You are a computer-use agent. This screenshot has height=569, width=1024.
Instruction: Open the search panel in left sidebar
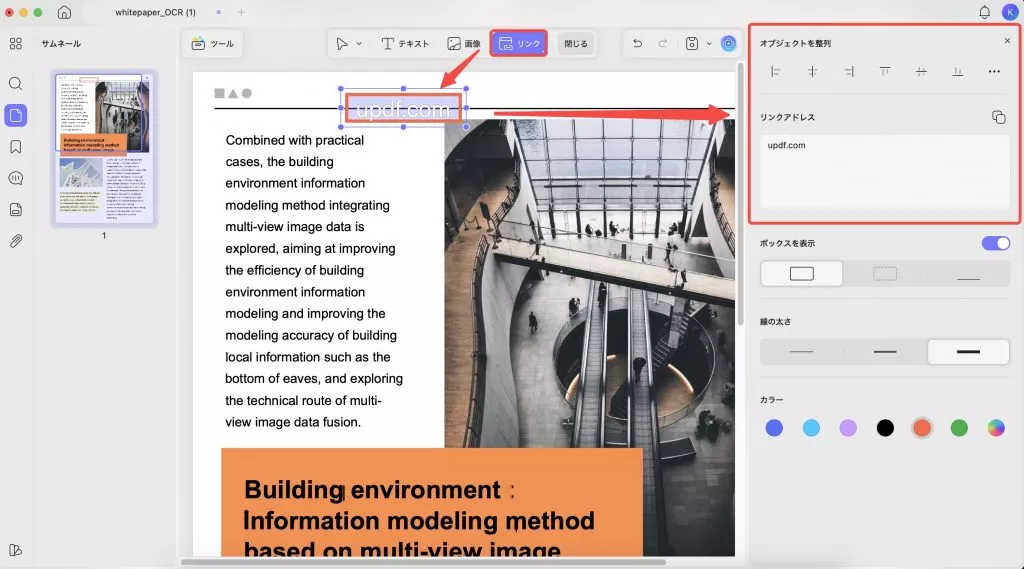click(16, 84)
